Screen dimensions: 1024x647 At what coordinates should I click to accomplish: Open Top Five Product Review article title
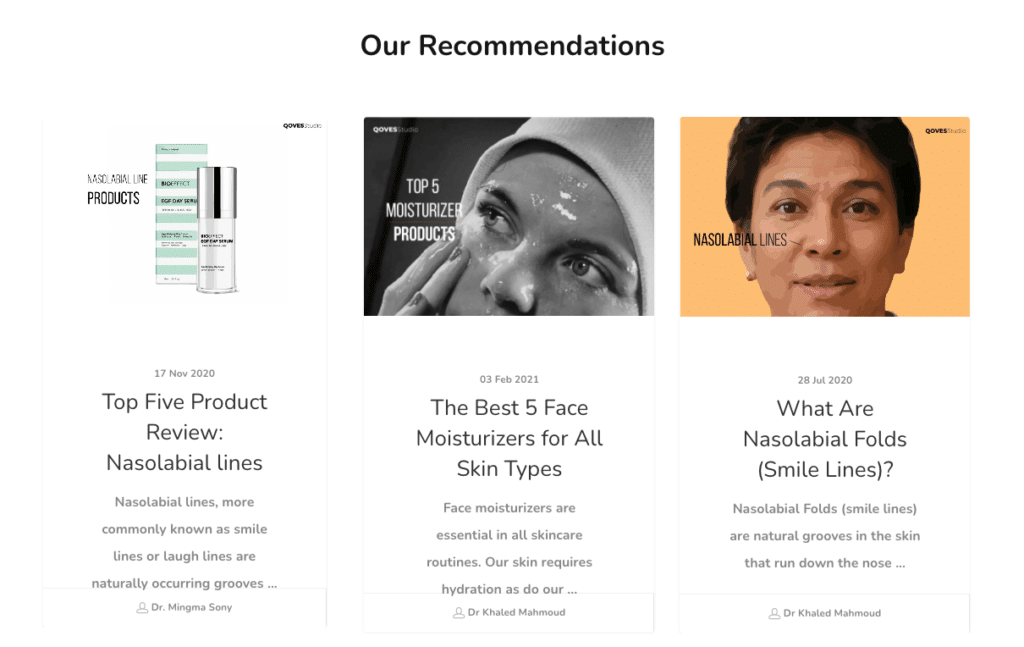pos(185,432)
